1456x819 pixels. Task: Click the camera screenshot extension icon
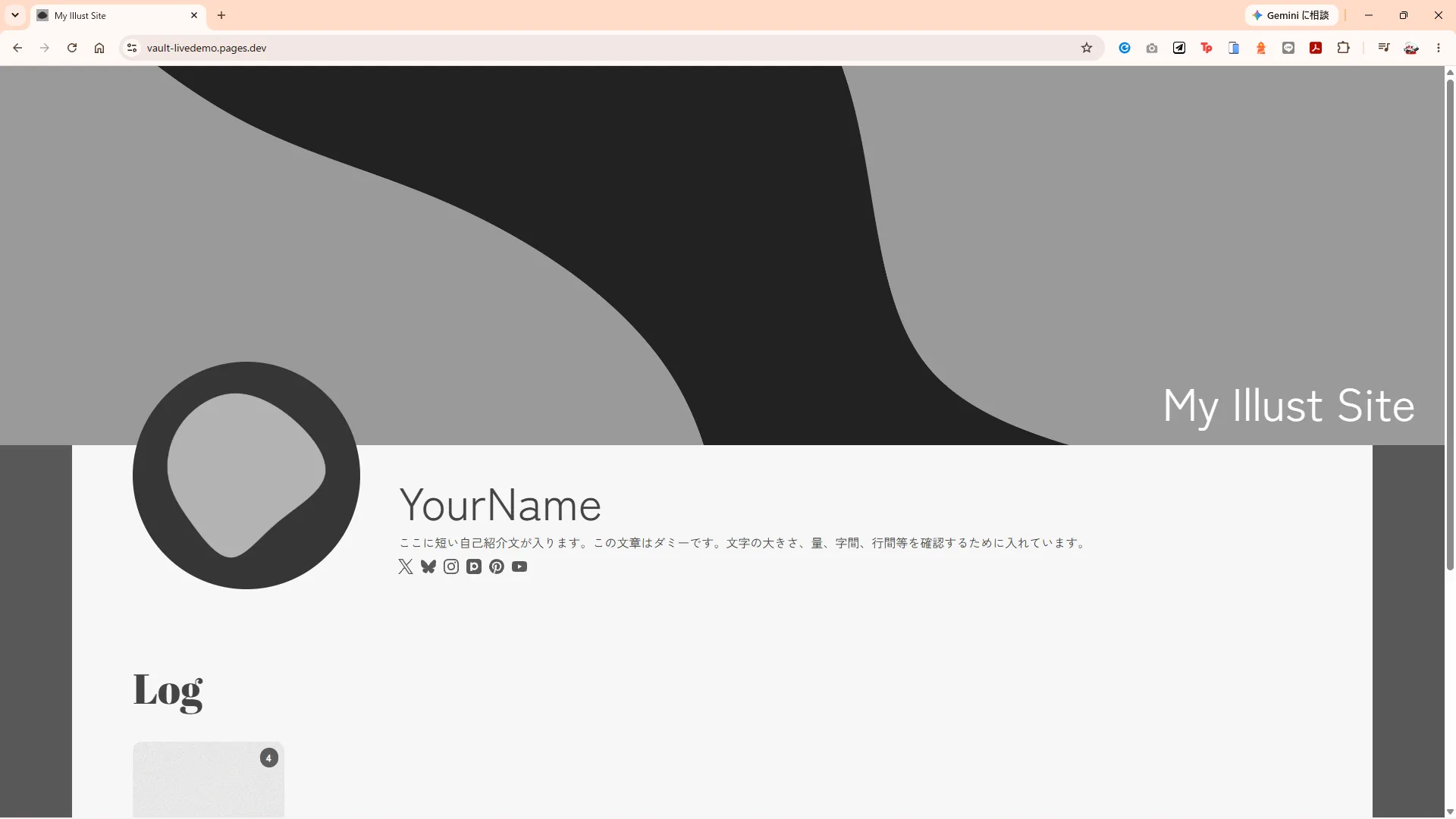[x=1152, y=48]
